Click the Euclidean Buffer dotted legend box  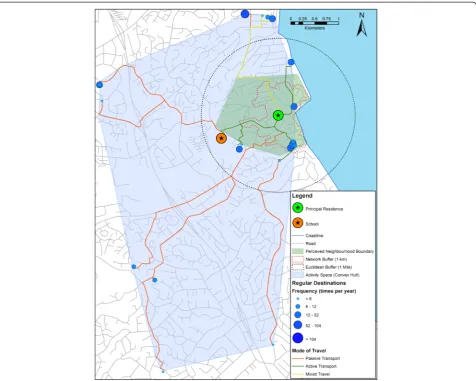[298, 267]
